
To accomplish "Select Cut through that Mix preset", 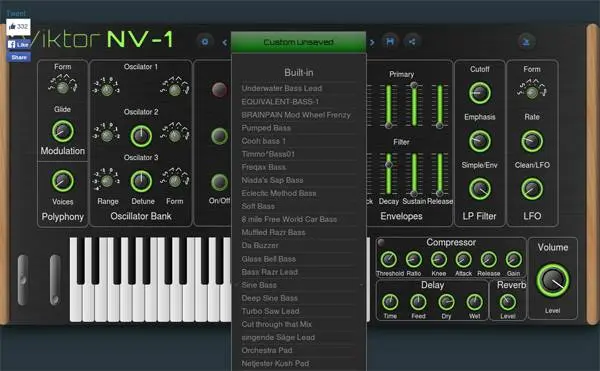I will click(x=298, y=324).
